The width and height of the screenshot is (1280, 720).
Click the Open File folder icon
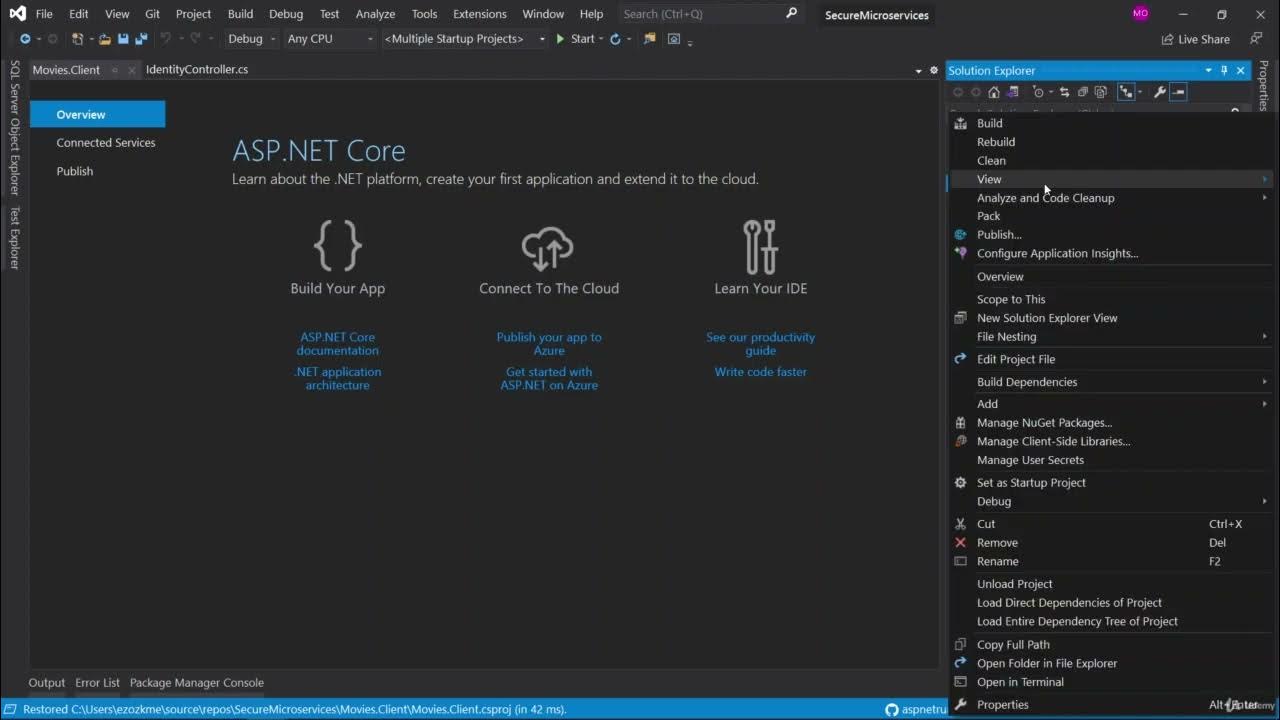pos(105,39)
